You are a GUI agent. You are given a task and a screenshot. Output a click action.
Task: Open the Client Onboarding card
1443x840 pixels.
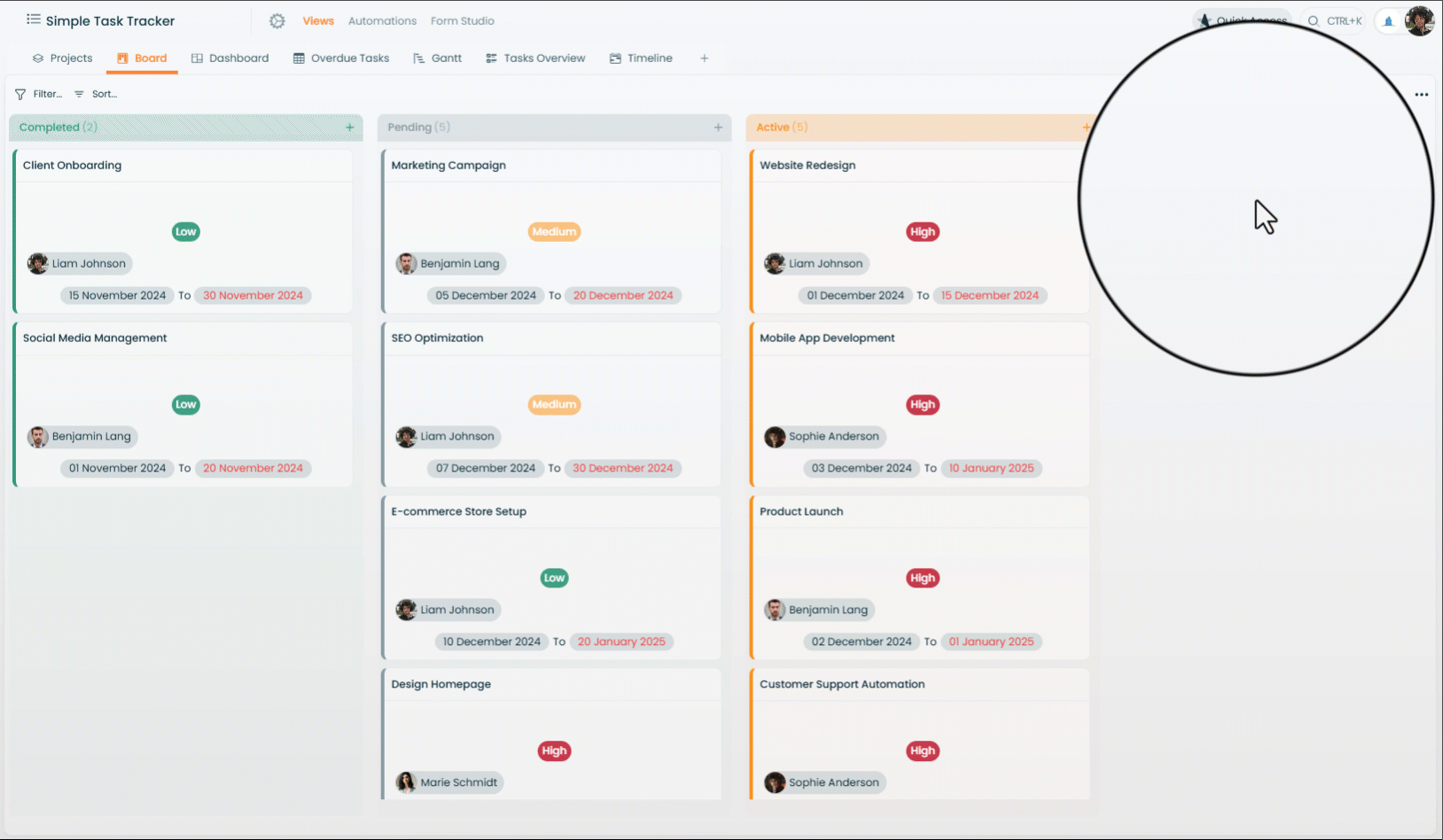183,231
